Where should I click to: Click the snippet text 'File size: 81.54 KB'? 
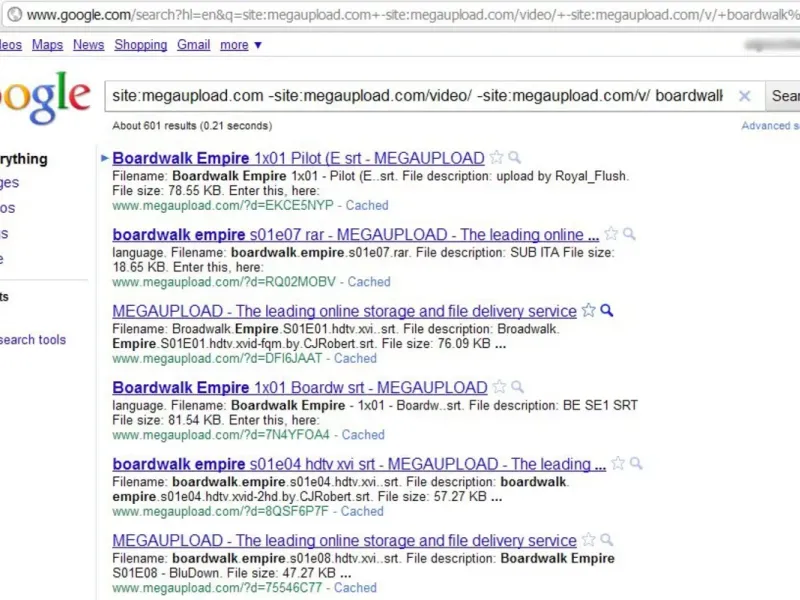[167, 420]
